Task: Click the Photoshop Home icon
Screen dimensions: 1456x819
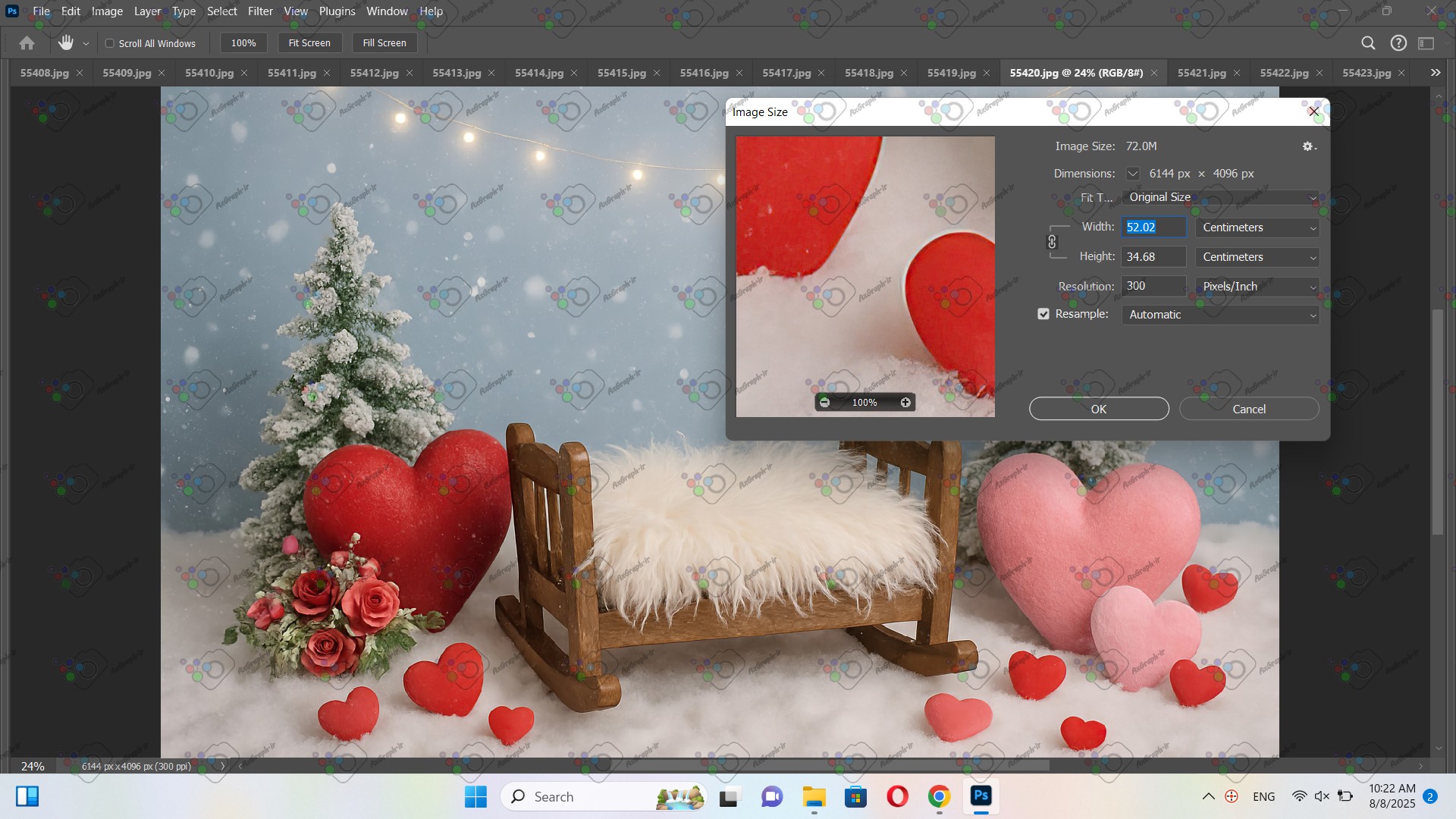Action: (x=27, y=43)
